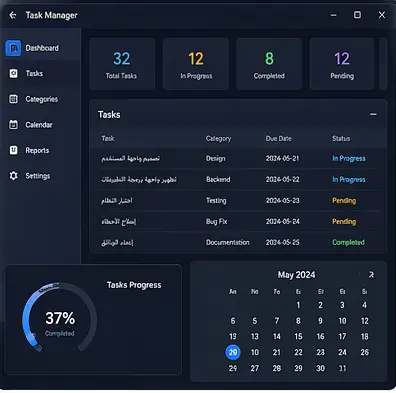Select day 4 in the calendar
396x393 pixels.
[x=364, y=305]
